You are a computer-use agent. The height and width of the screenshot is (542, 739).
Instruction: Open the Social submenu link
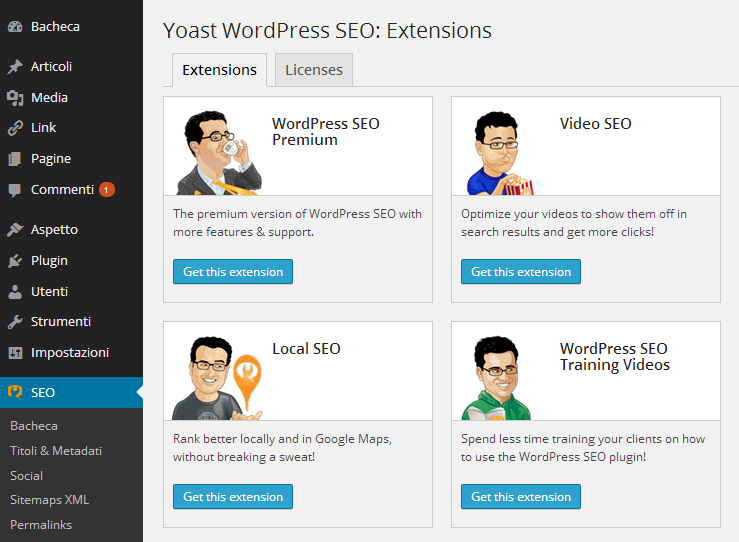[26, 476]
